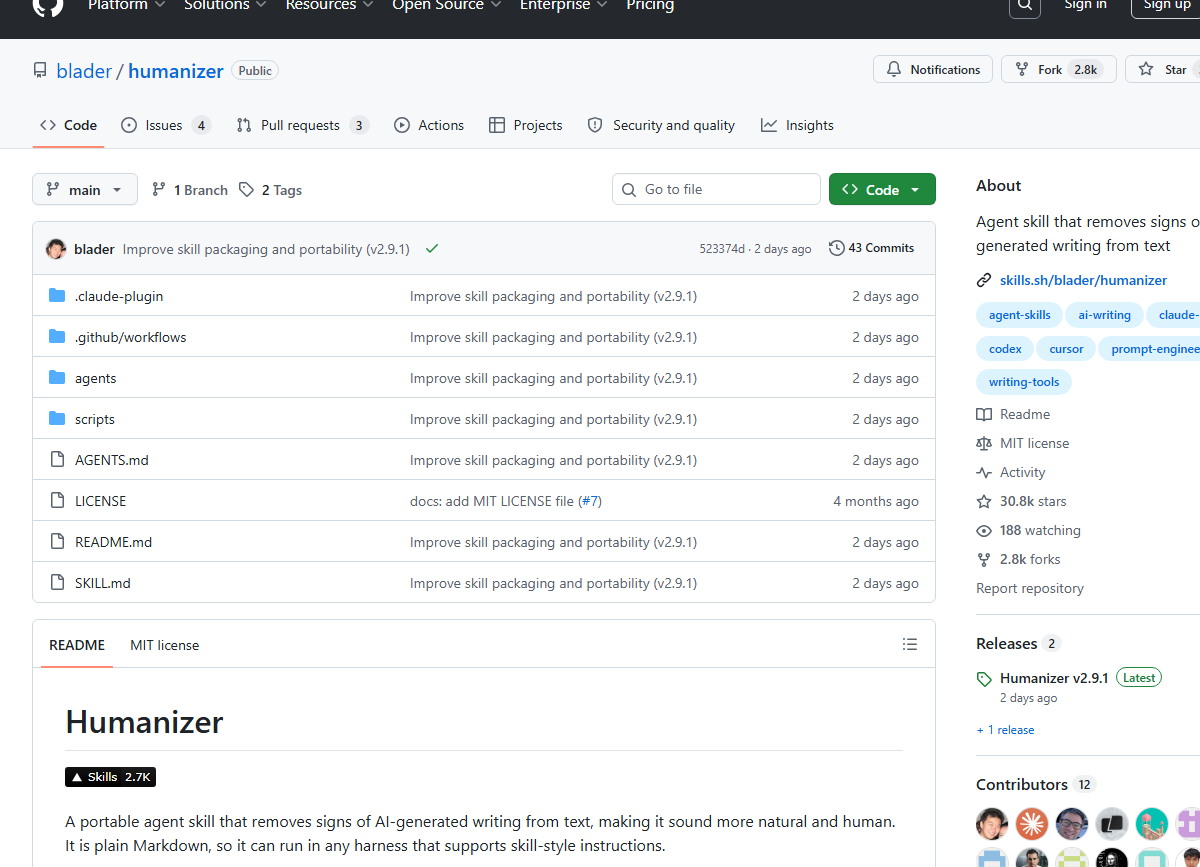Image resolution: width=1200 pixels, height=867 pixels.
Task: Click the SKILL.md file icon
Action: [57, 583]
